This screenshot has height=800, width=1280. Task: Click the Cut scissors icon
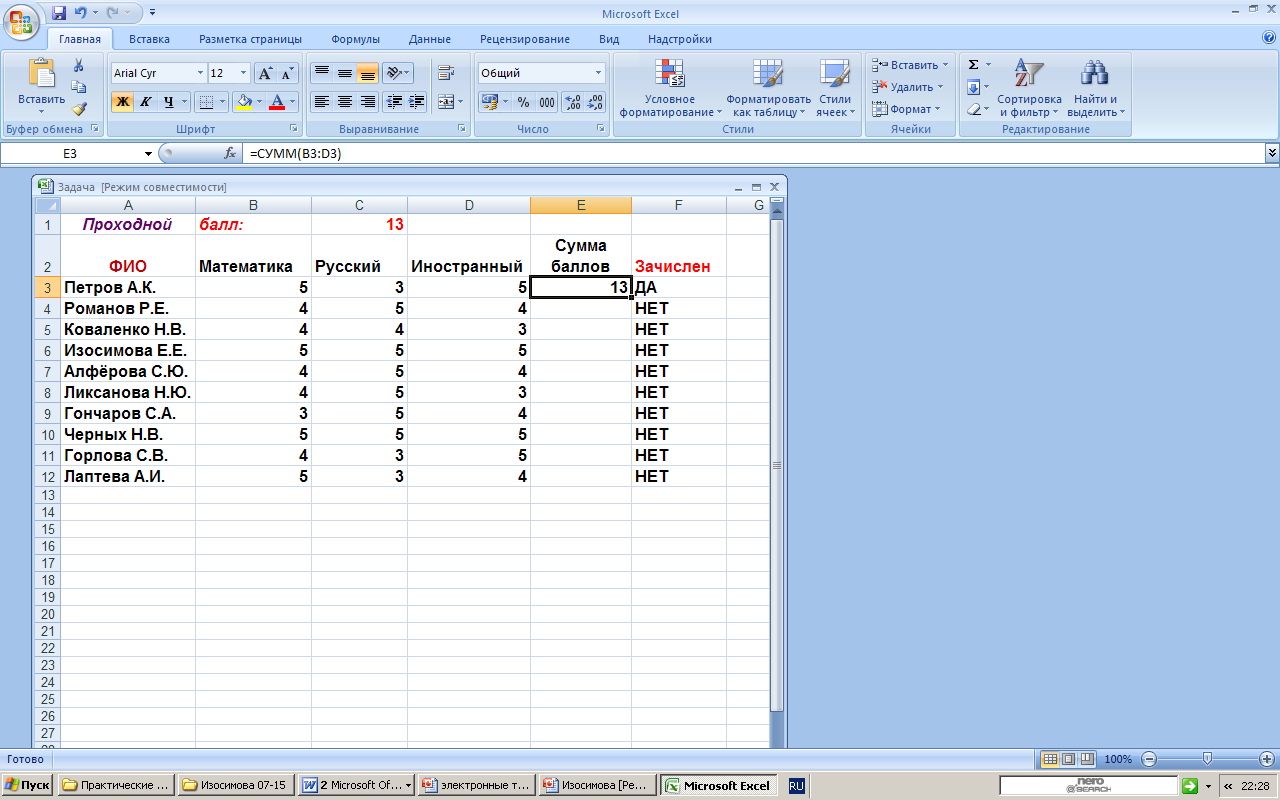(x=79, y=65)
